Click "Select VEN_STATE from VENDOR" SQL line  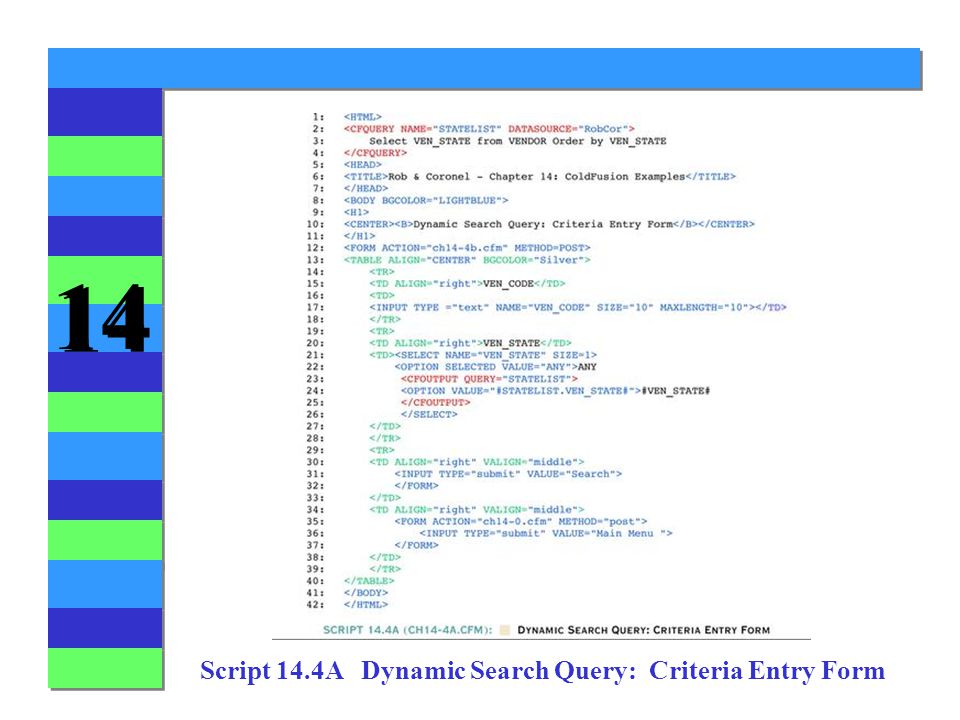pyautogui.click(x=517, y=141)
